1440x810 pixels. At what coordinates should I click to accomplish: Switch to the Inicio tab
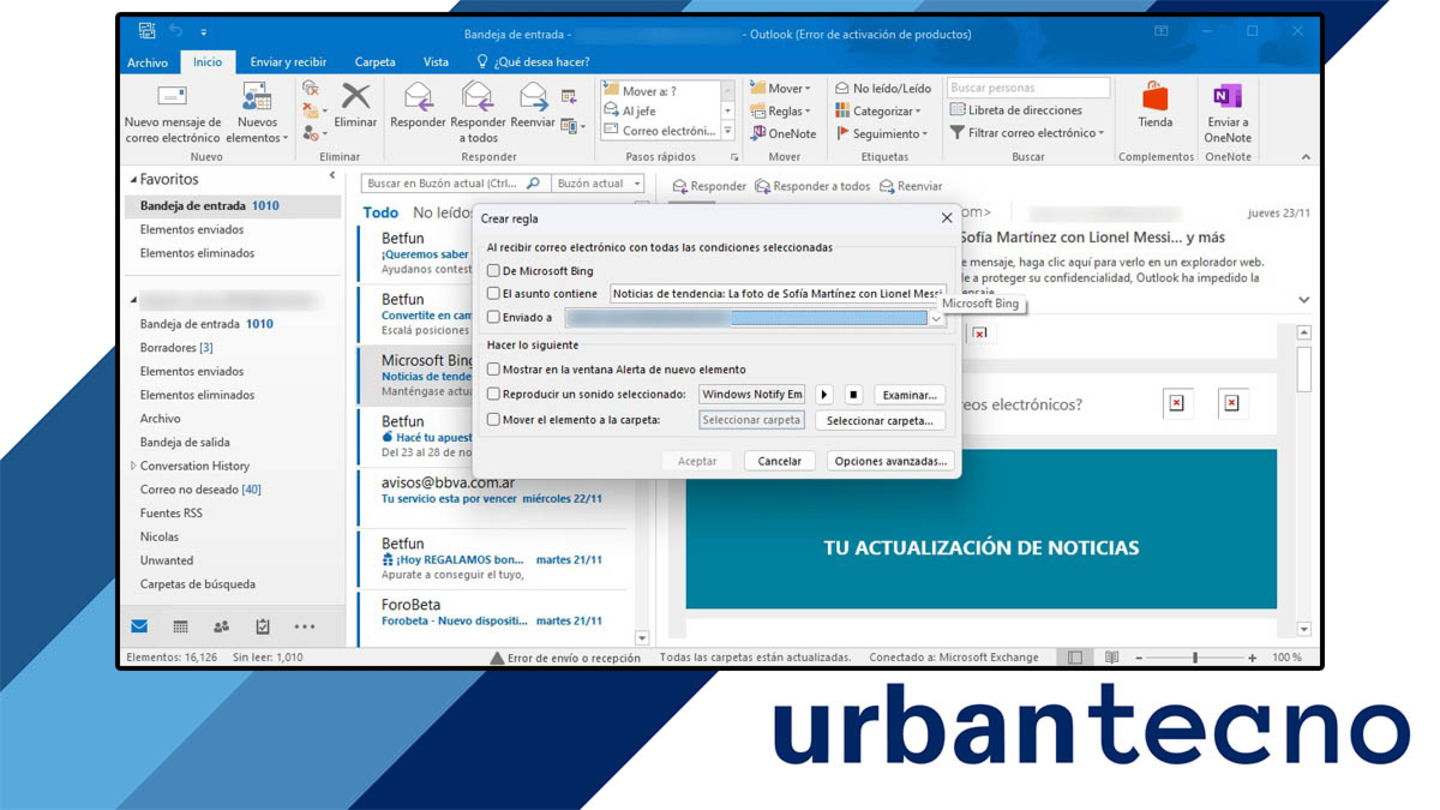click(x=207, y=62)
